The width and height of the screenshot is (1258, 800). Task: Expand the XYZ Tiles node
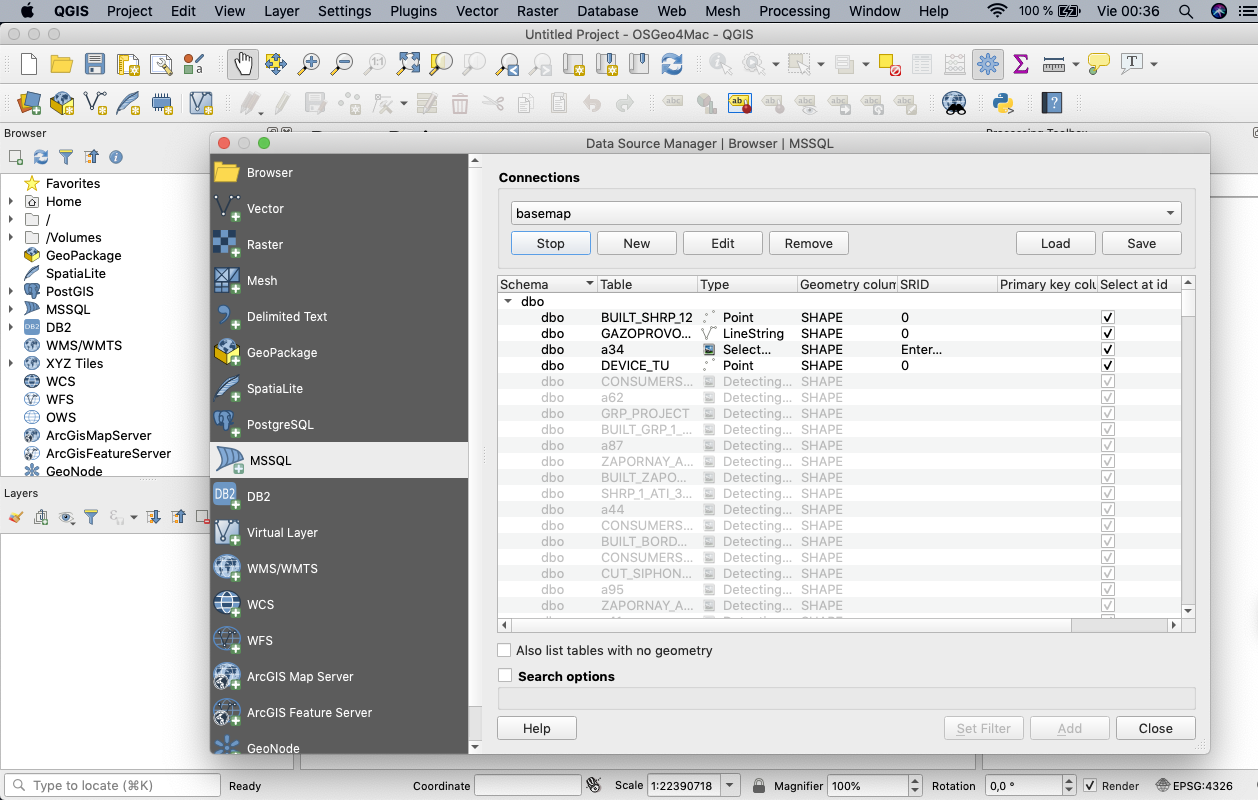pyautogui.click(x=11, y=363)
